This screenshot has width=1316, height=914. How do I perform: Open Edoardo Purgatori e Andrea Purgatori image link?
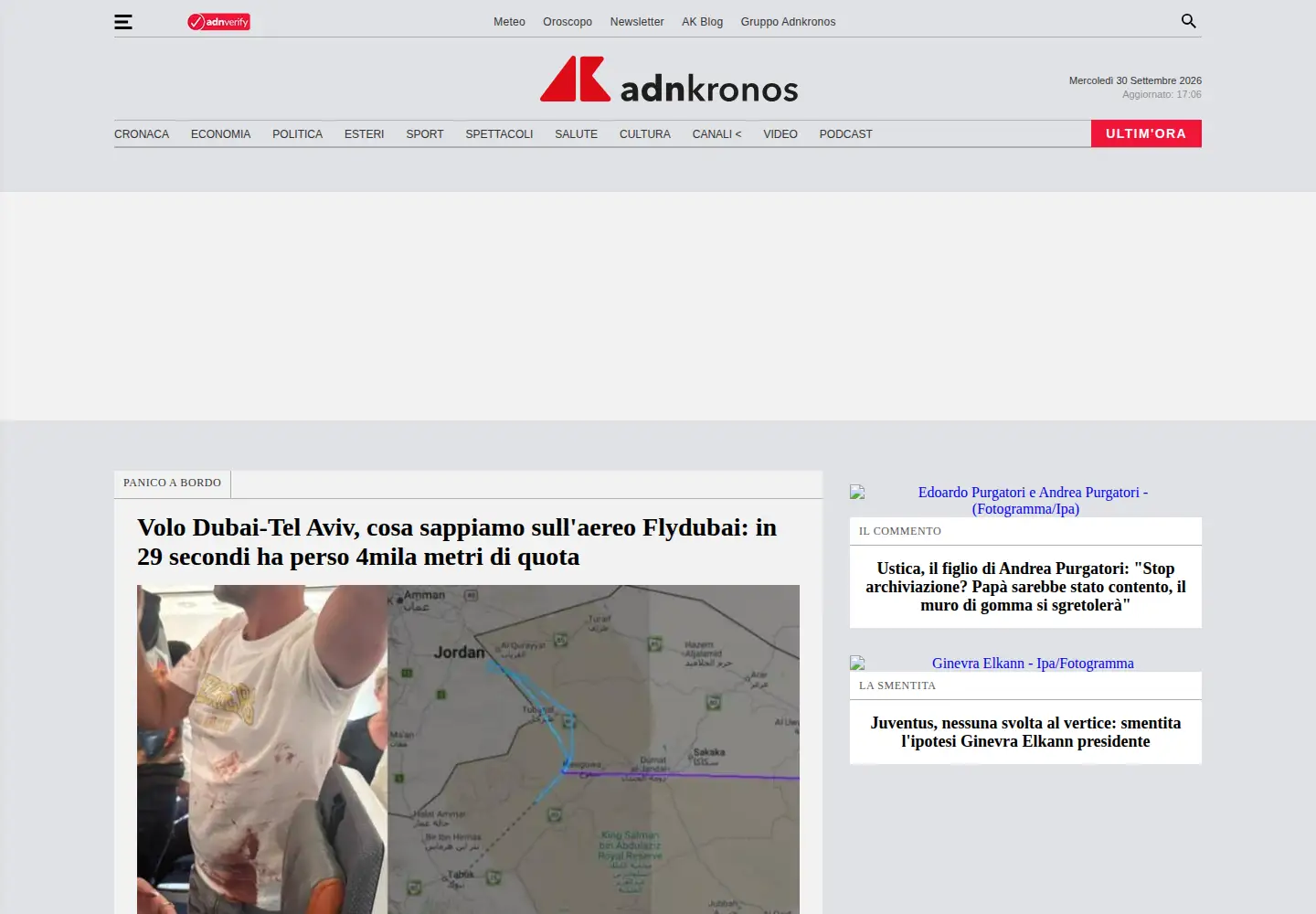coord(1025,500)
